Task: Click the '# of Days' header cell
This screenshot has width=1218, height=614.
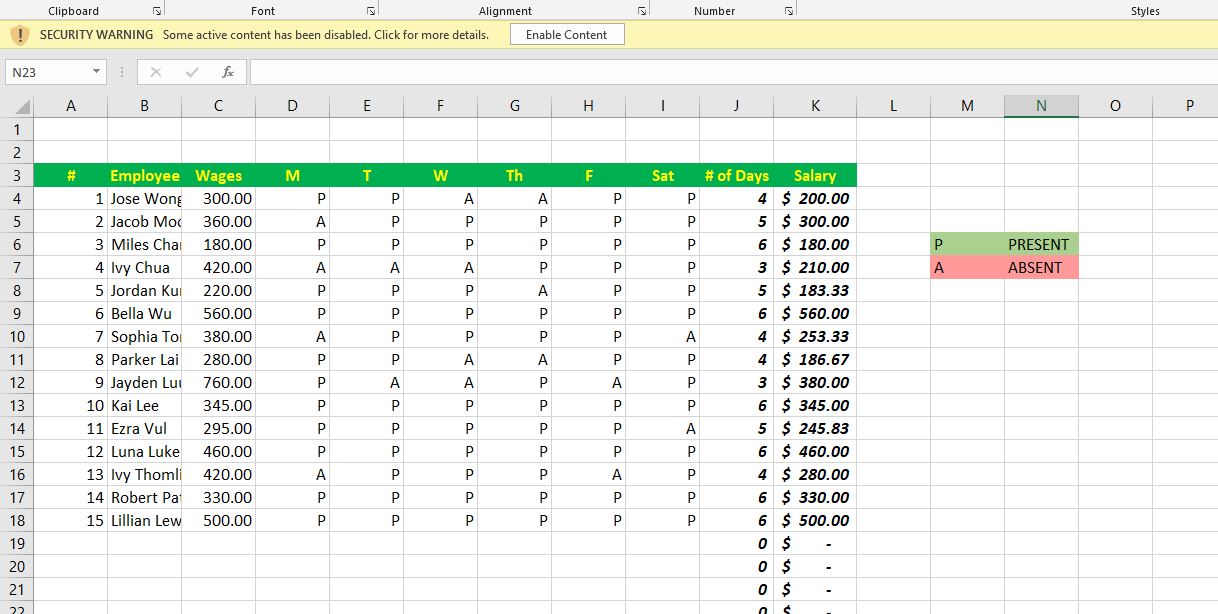Action: tap(737, 176)
